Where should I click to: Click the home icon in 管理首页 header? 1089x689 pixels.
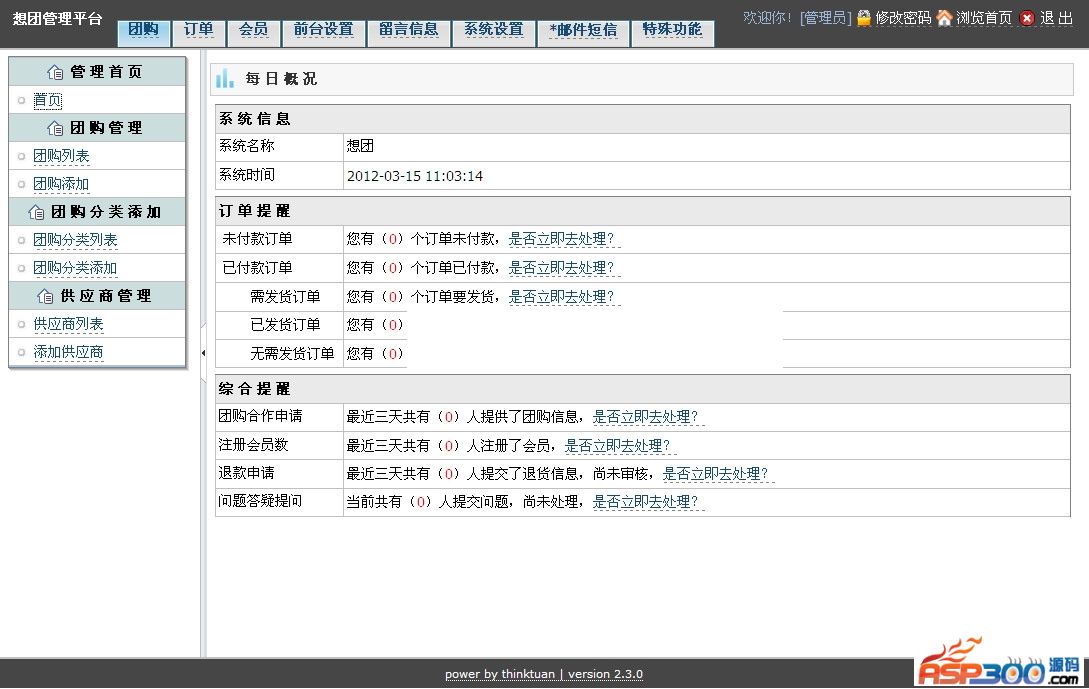pyautogui.click(x=56, y=72)
